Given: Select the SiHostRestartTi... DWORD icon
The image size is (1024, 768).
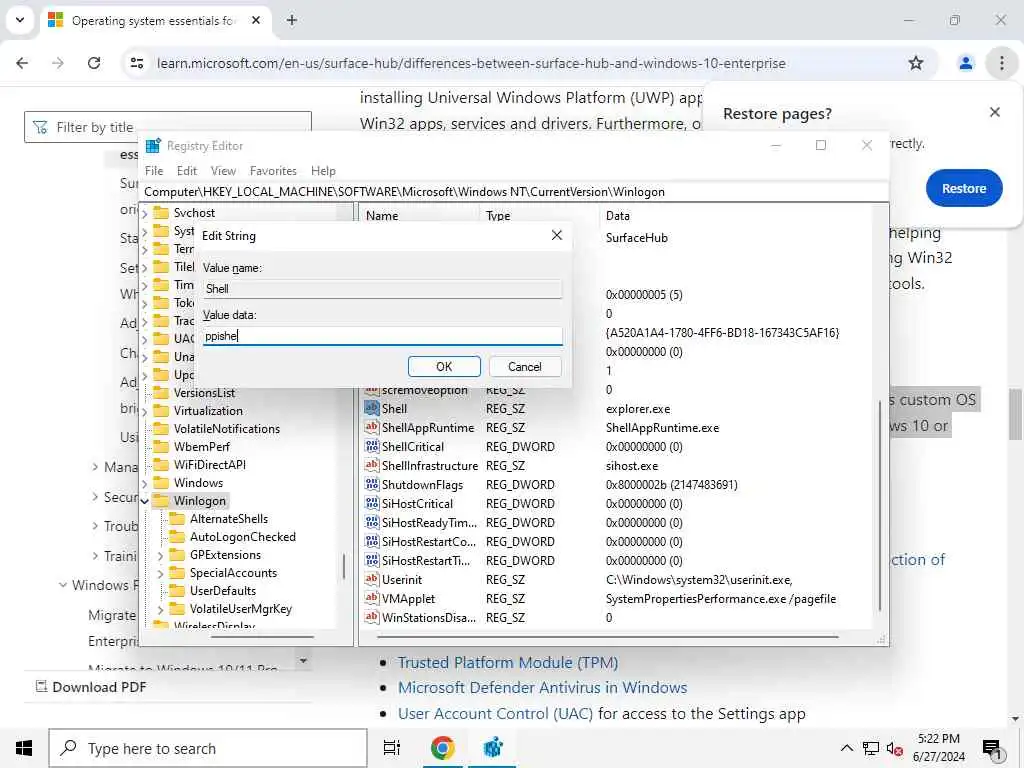Looking at the screenshot, I should (372, 560).
